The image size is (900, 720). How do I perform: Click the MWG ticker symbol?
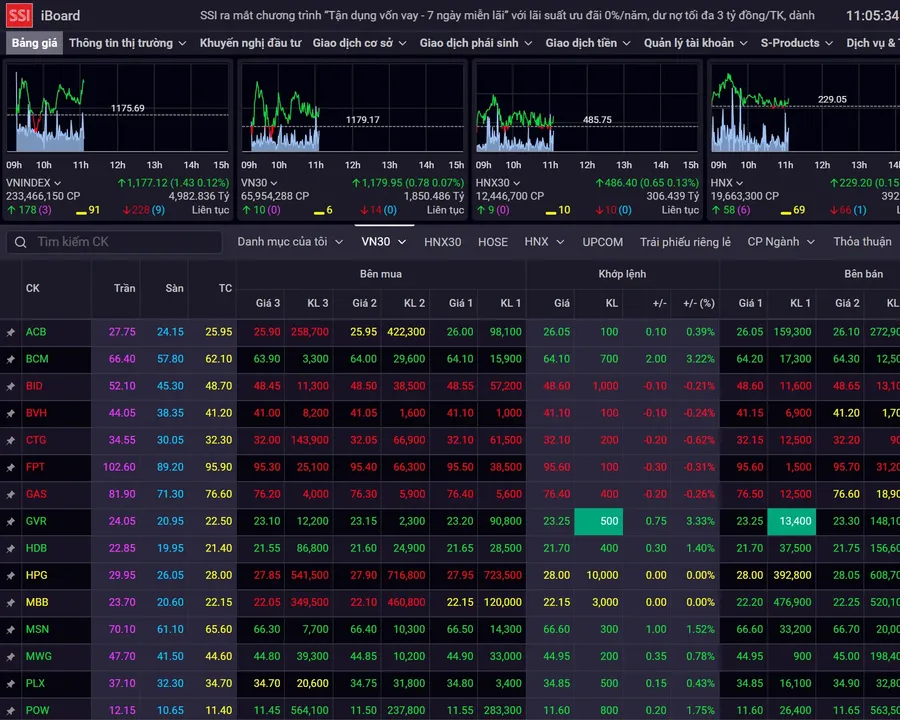click(38, 657)
